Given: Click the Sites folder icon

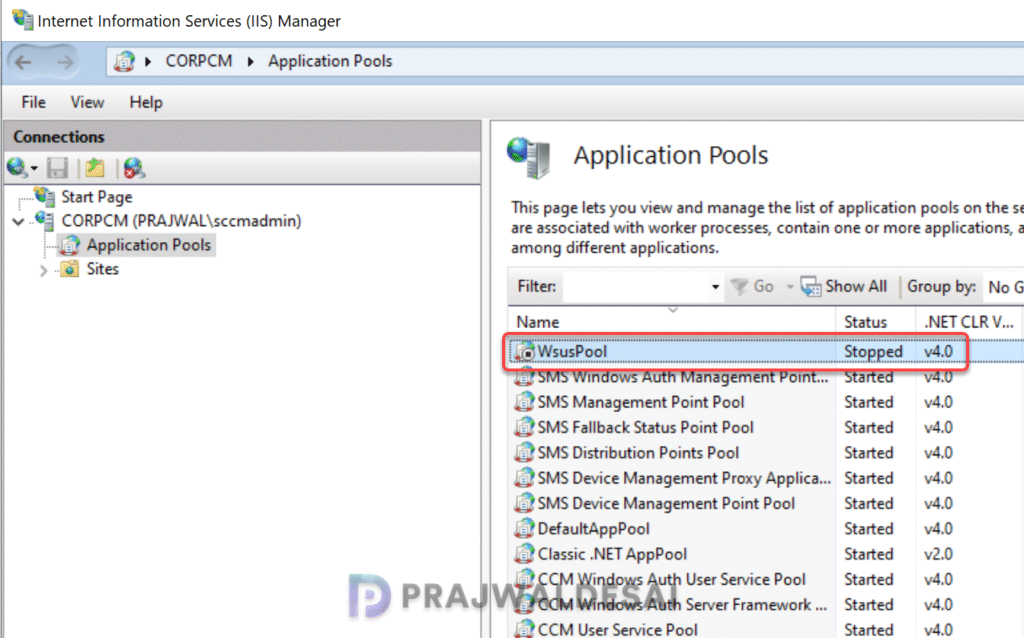Looking at the screenshot, I should coord(70,269).
